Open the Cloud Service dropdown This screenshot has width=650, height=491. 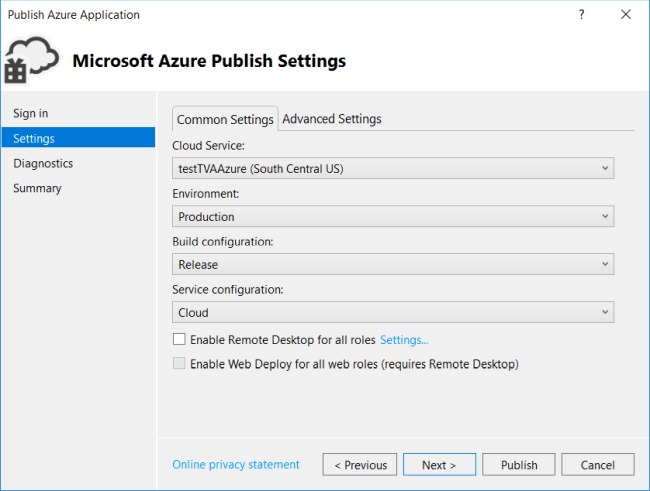(393, 168)
